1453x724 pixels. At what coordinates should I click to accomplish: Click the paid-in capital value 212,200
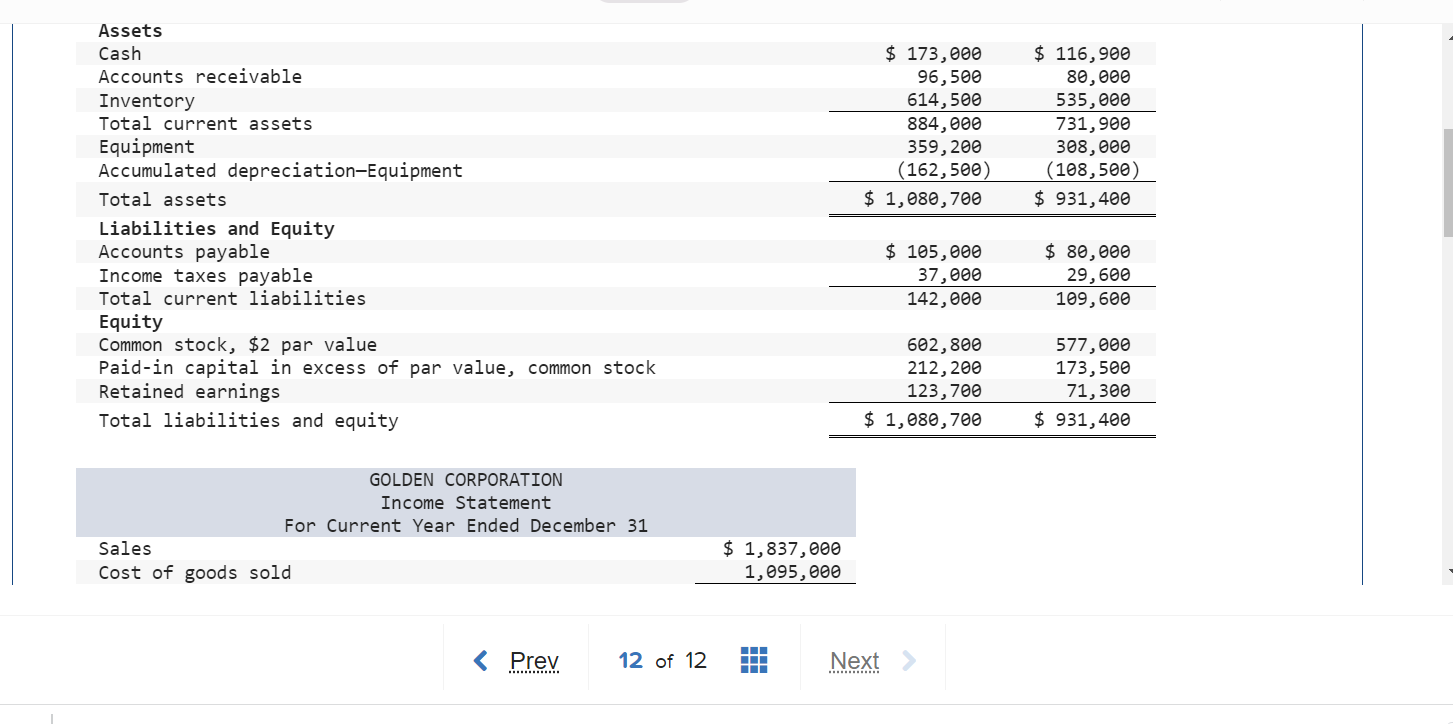[944, 368]
